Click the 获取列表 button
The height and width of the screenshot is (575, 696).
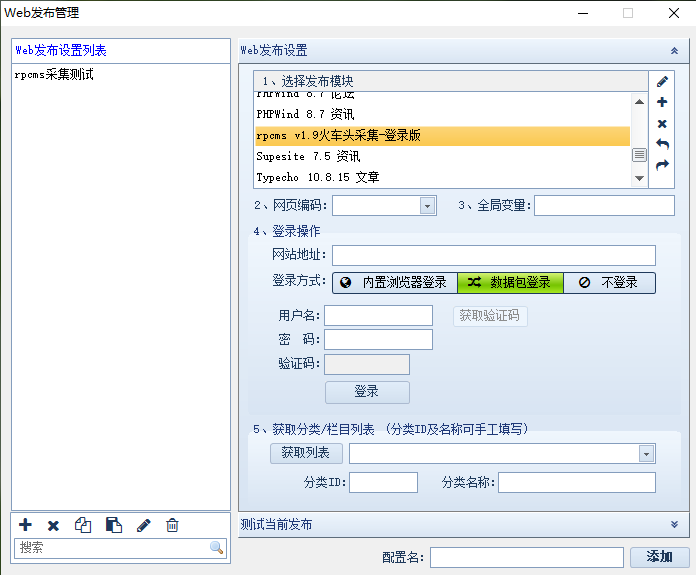click(306, 453)
